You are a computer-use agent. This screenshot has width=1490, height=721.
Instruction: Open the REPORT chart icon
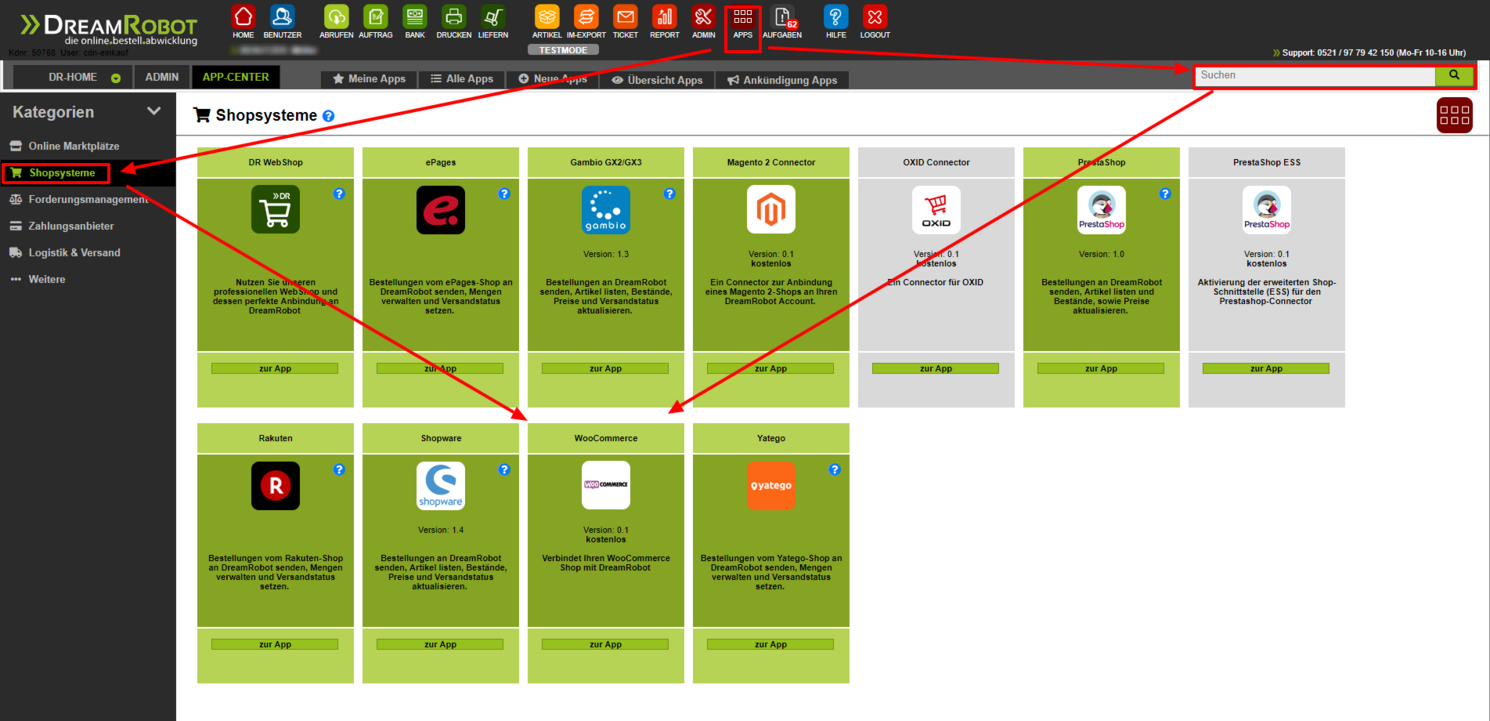(664, 18)
